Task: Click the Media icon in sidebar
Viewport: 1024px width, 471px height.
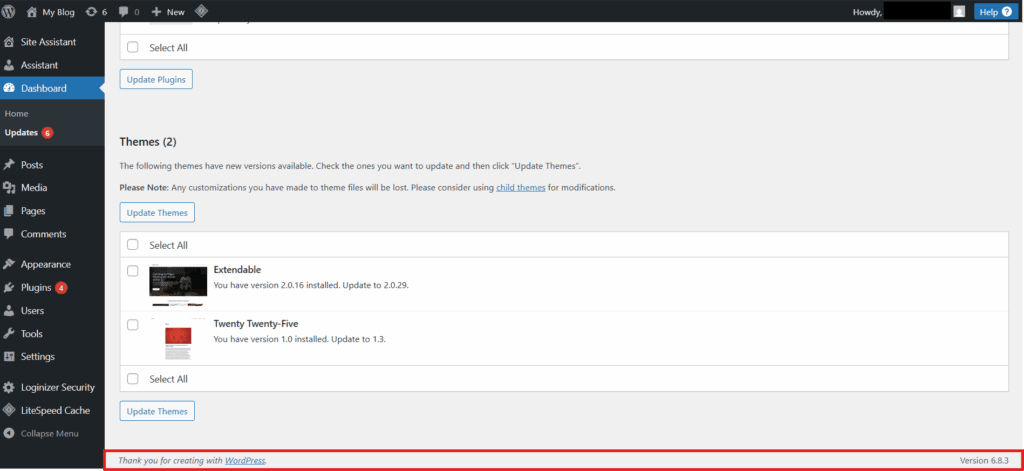Action: coord(9,187)
